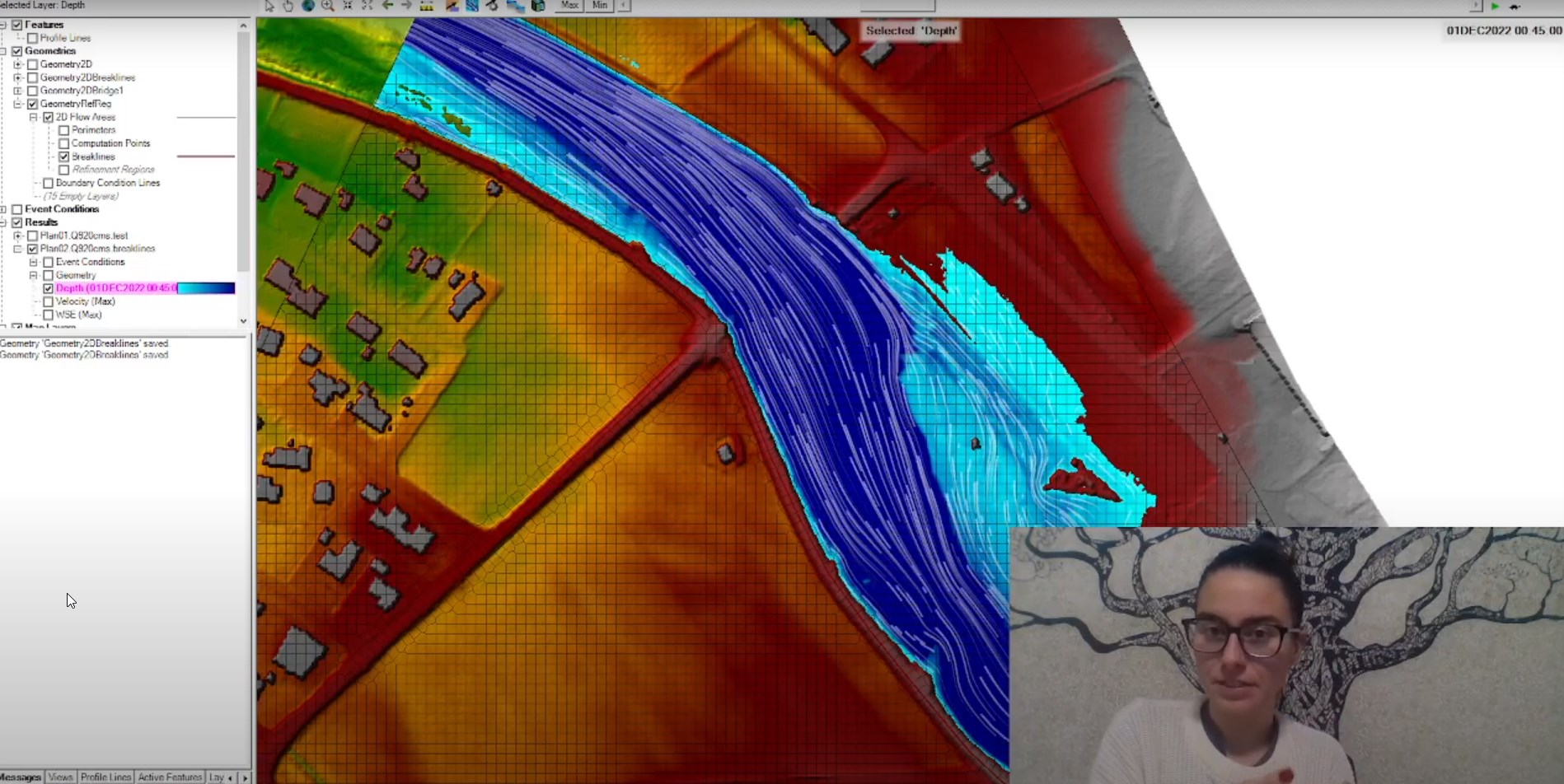The image size is (1564, 784).
Task: Enable the Geometry2D layer checkbox
Action: click(32, 64)
